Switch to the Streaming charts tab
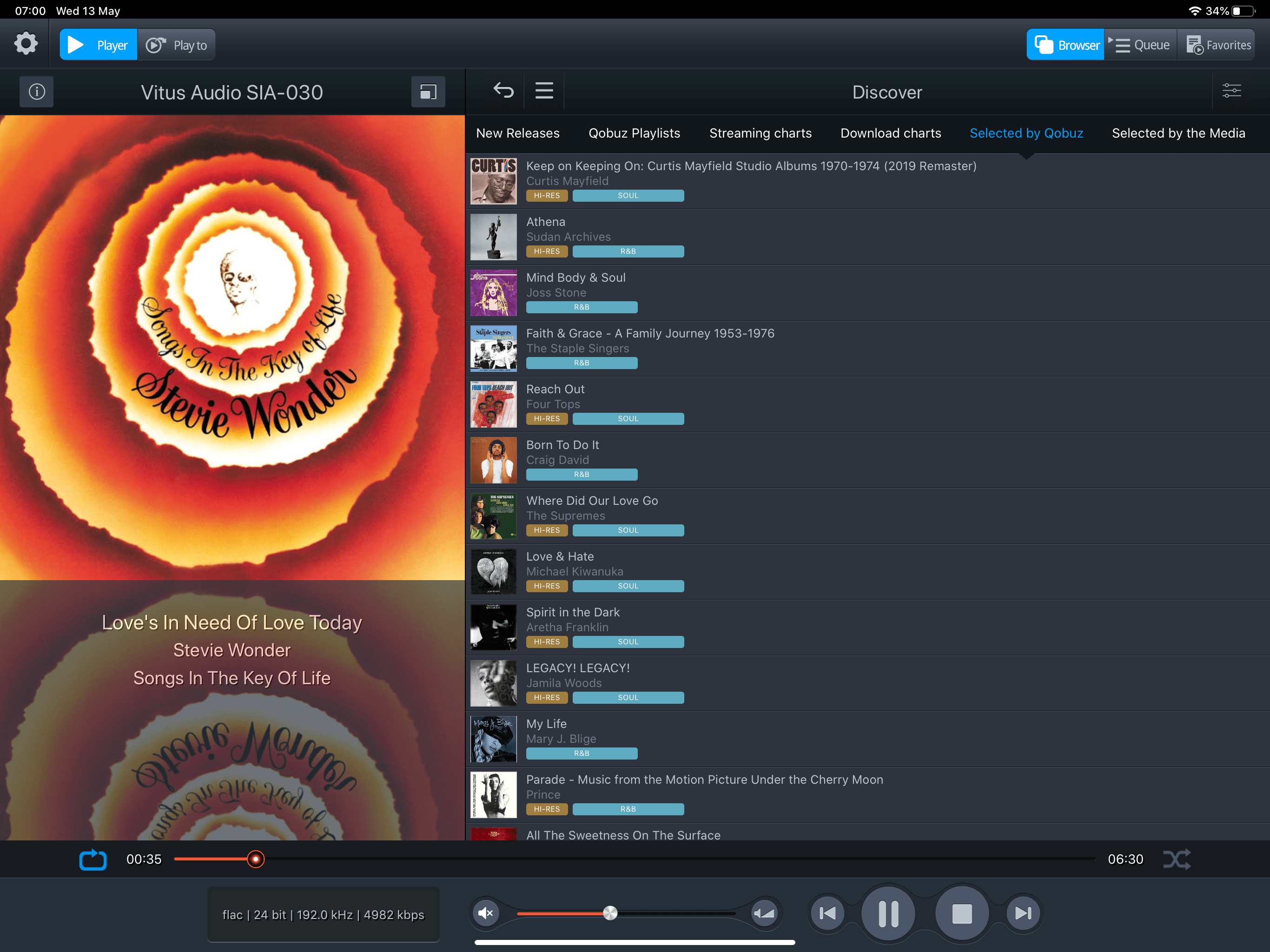Viewport: 1270px width, 952px height. coord(760,133)
